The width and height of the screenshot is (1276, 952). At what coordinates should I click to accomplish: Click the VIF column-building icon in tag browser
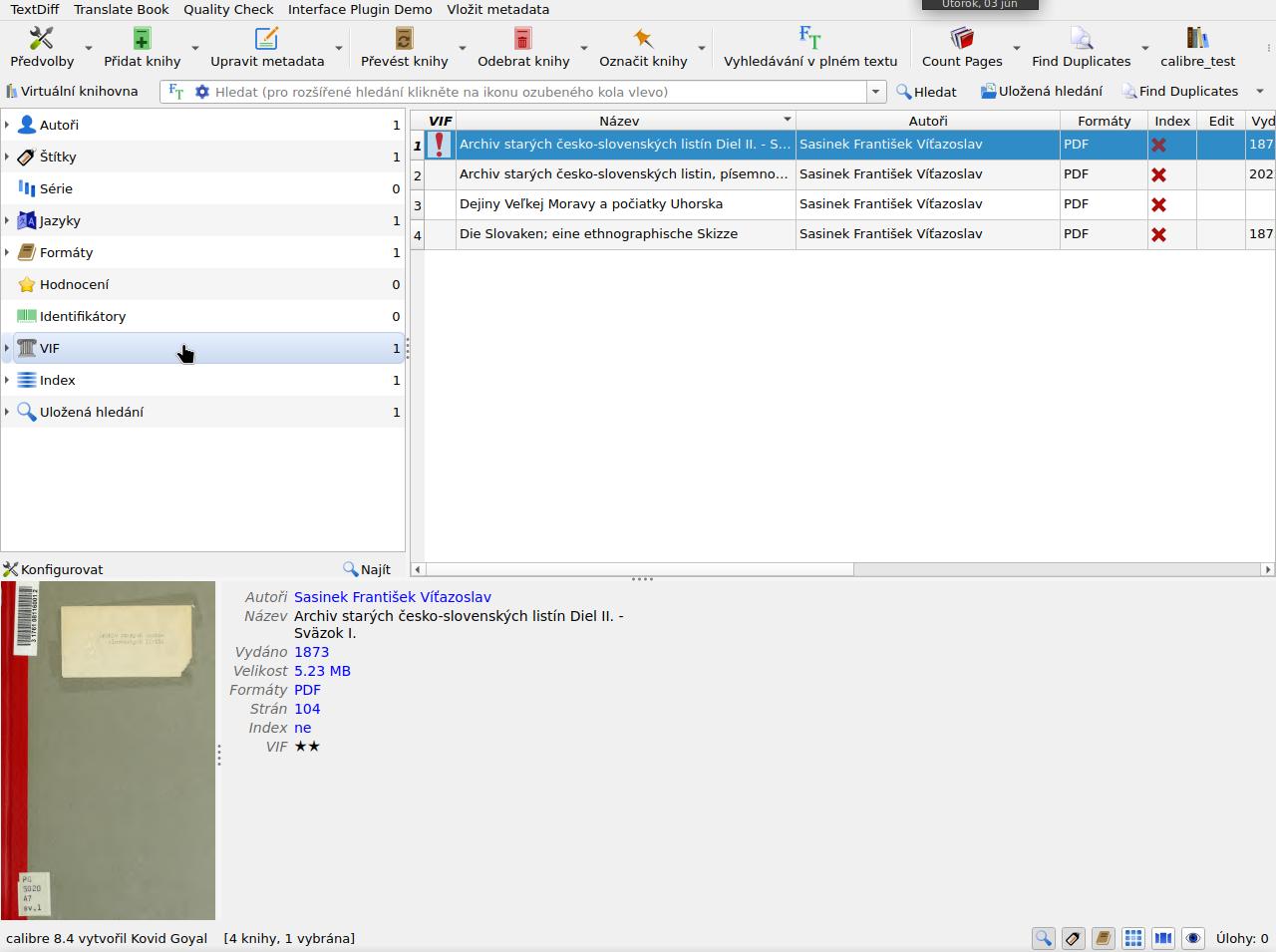click(27, 348)
